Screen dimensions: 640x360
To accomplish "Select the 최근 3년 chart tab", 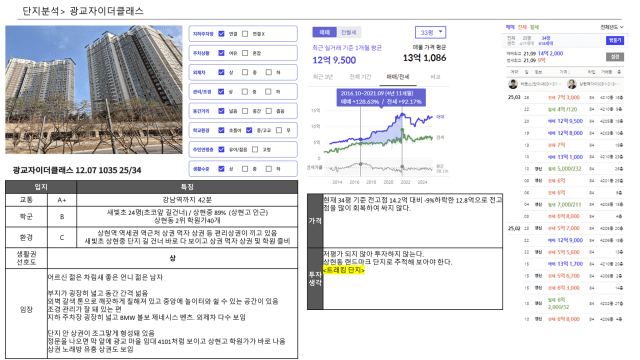I will click(323, 77).
